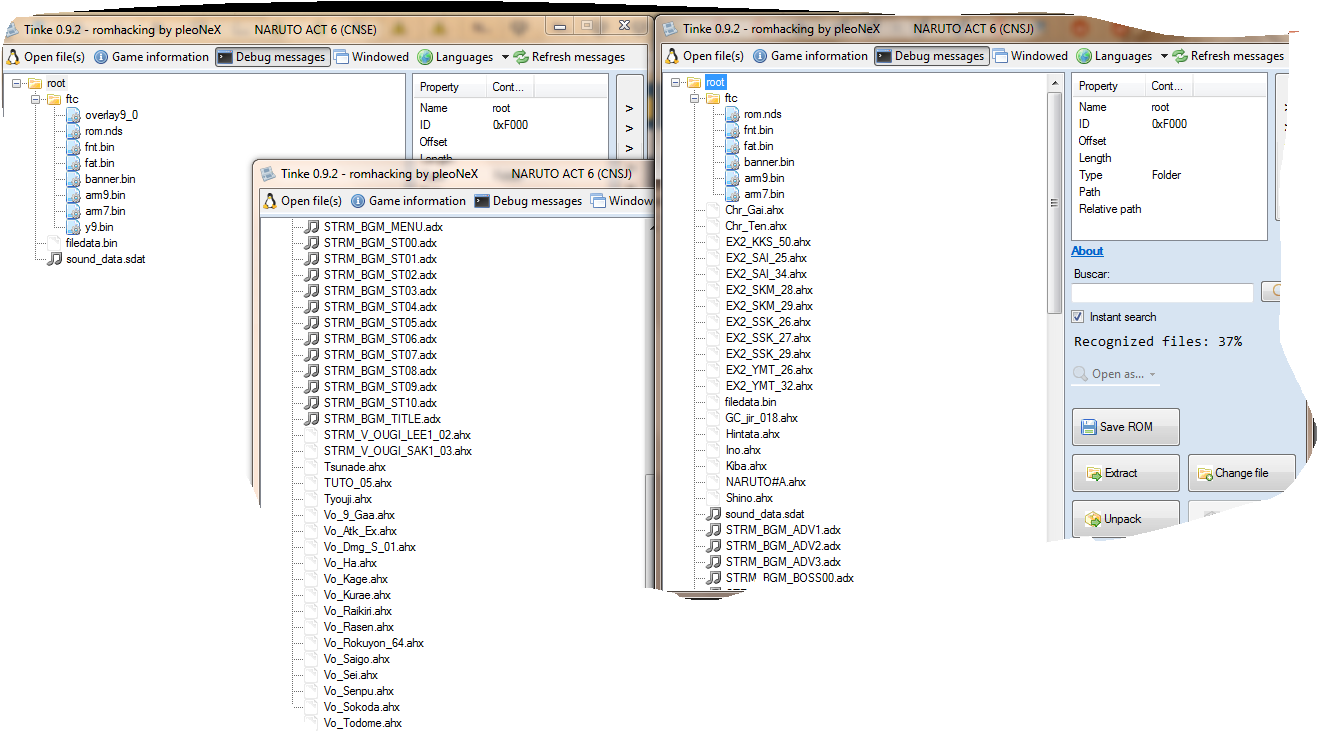The height and width of the screenshot is (734, 1318).
Task: Click the rom.nds file icon in the CNSE window
Action: click(x=73, y=131)
